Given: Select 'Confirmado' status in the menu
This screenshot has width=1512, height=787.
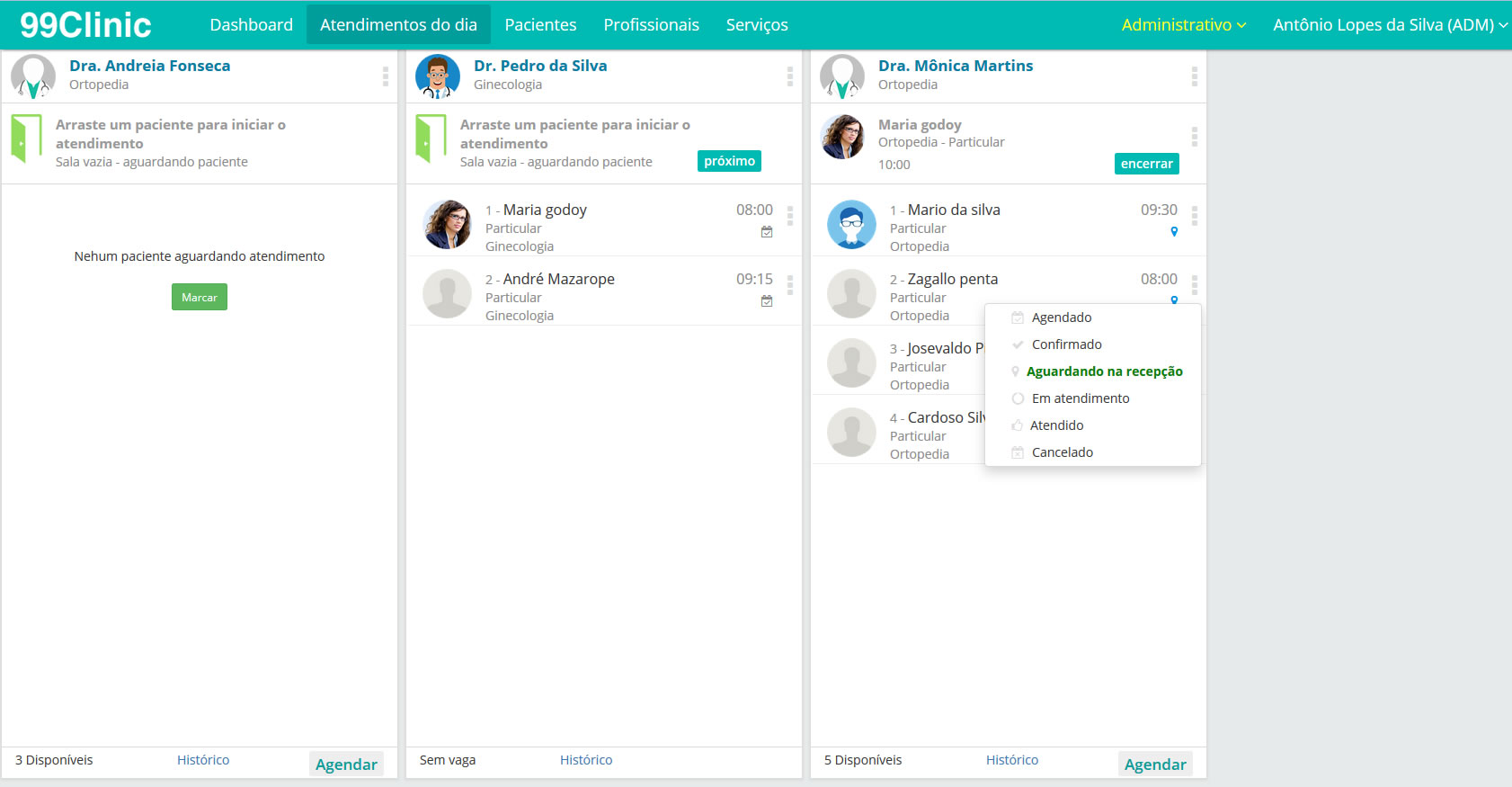Looking at the screenshot, I should [1066, 344].
